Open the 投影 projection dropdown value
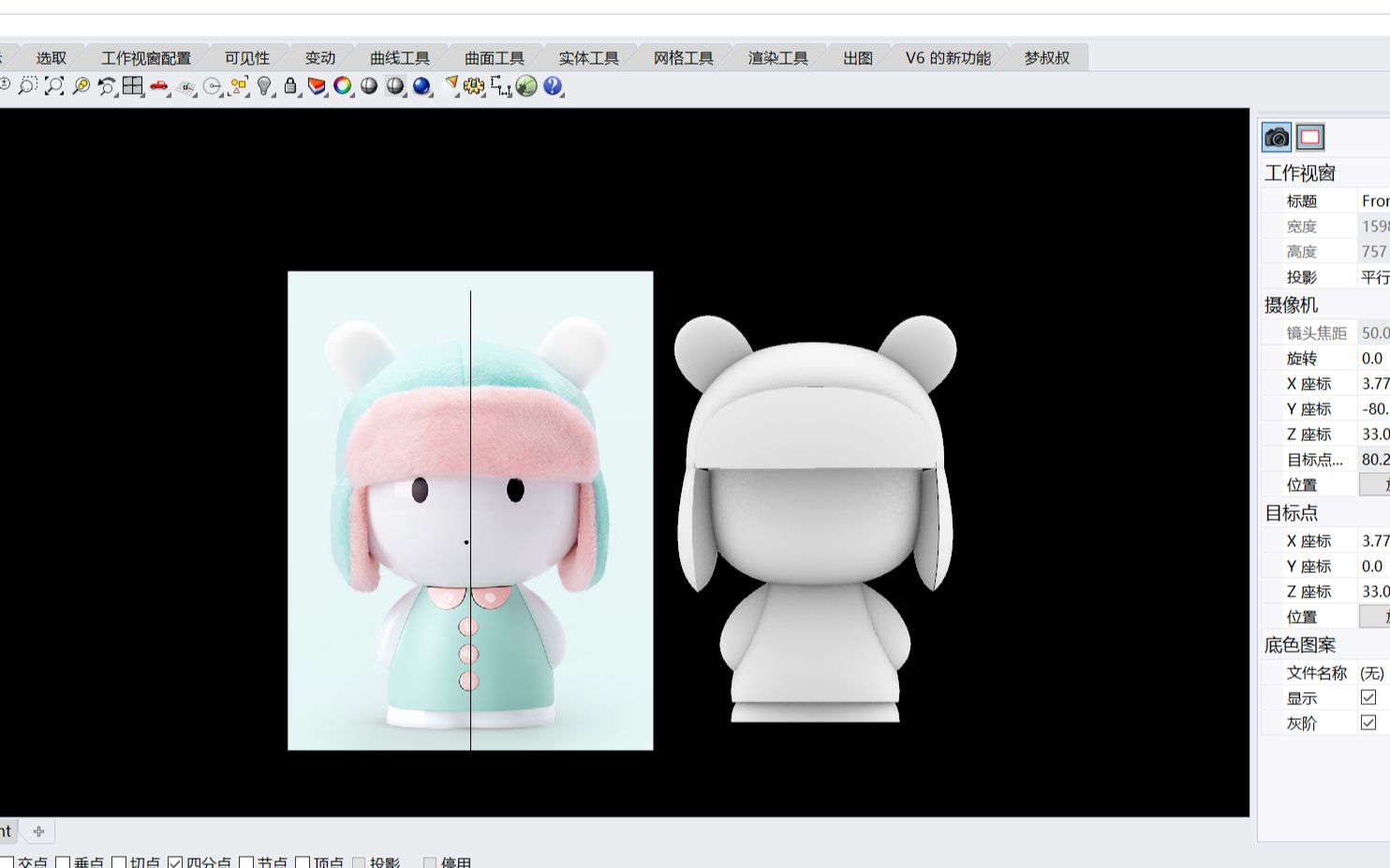The height and width of the screenshot is (868, 1390). (x=1374, y=277)
